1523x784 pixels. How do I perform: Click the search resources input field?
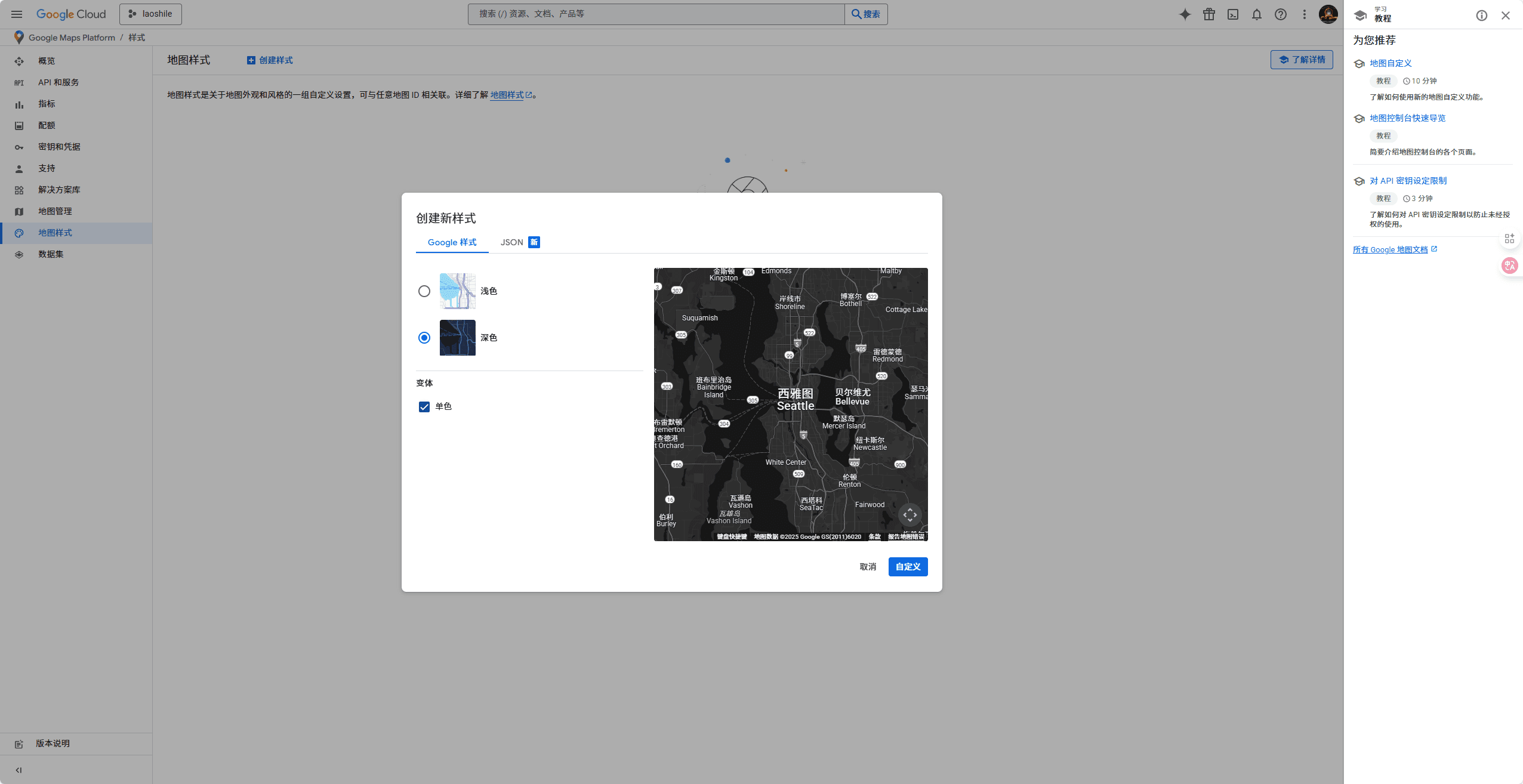click(656, 14)
